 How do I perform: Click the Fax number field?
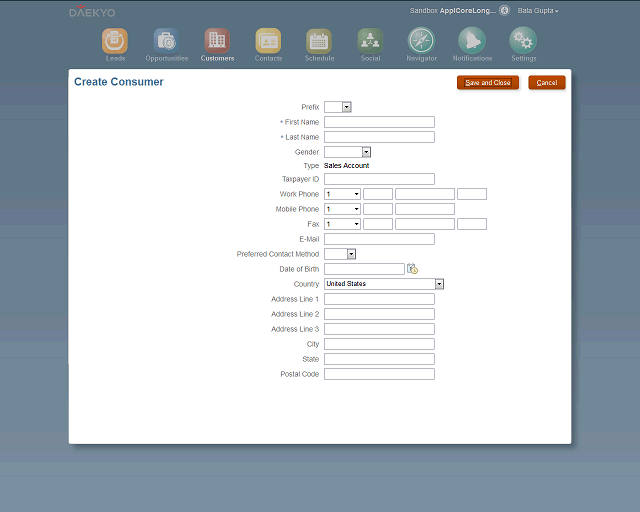coord(425,224)
